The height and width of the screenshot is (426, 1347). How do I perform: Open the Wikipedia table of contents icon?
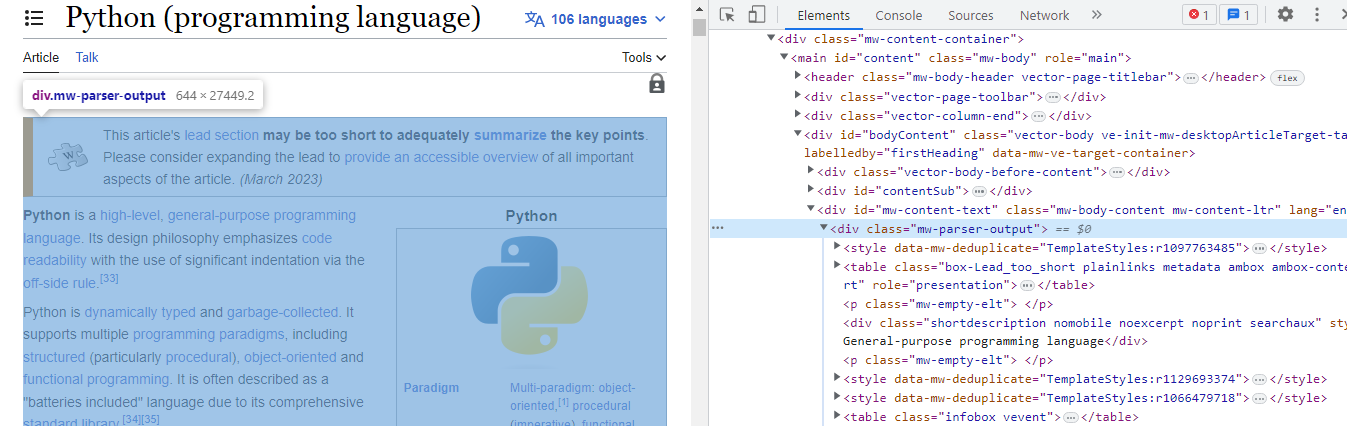(x=34, y=18)
